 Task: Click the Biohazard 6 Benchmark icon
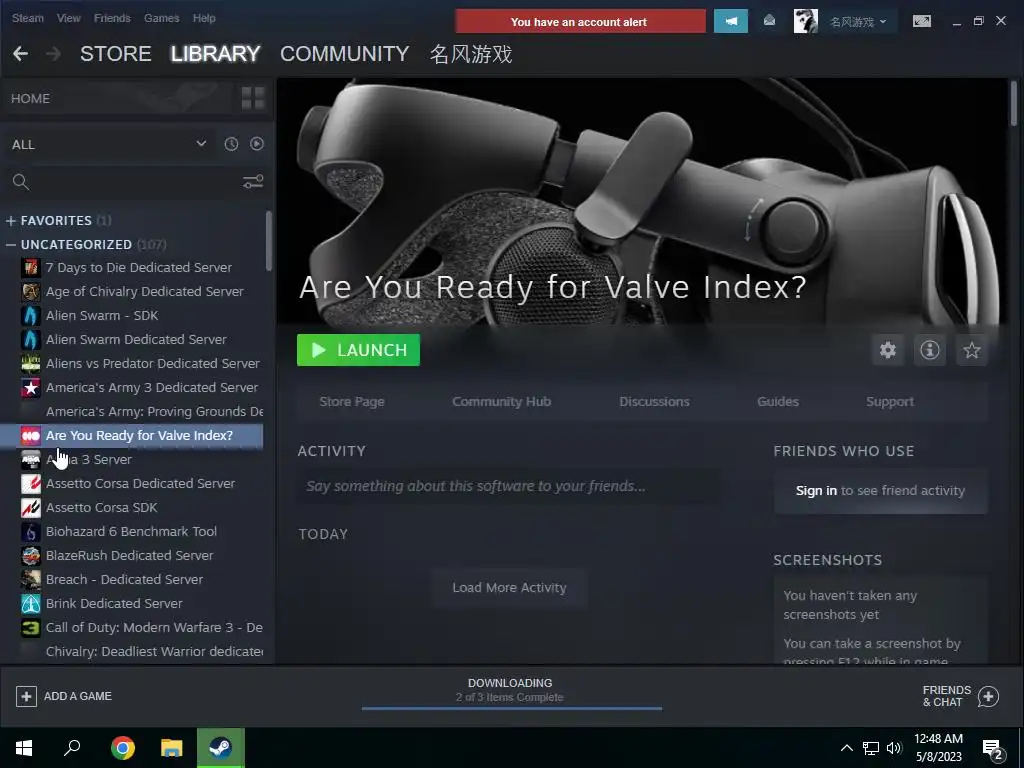(x=31, y=532)
